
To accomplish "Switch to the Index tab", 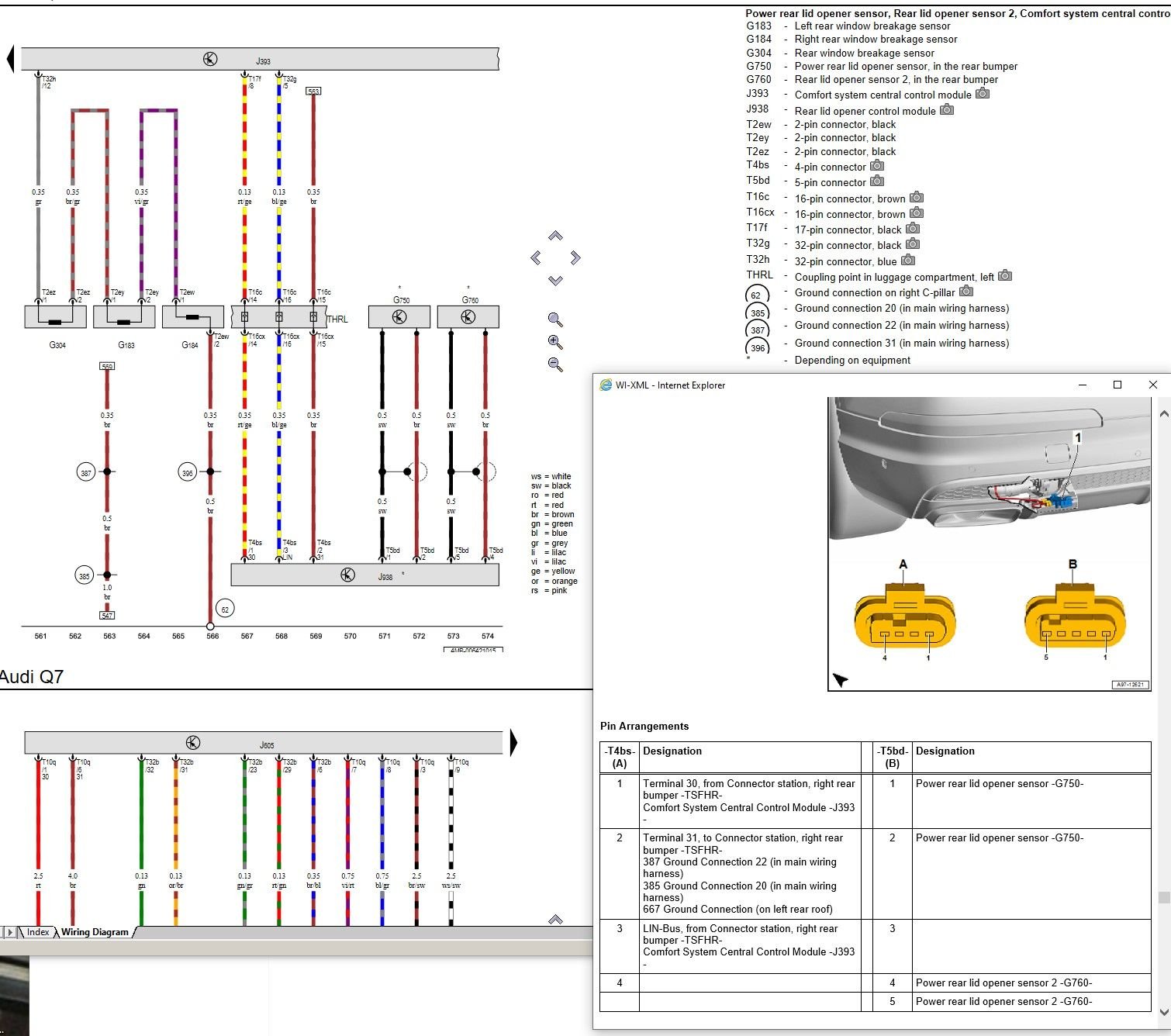I will tap(37, 932).
